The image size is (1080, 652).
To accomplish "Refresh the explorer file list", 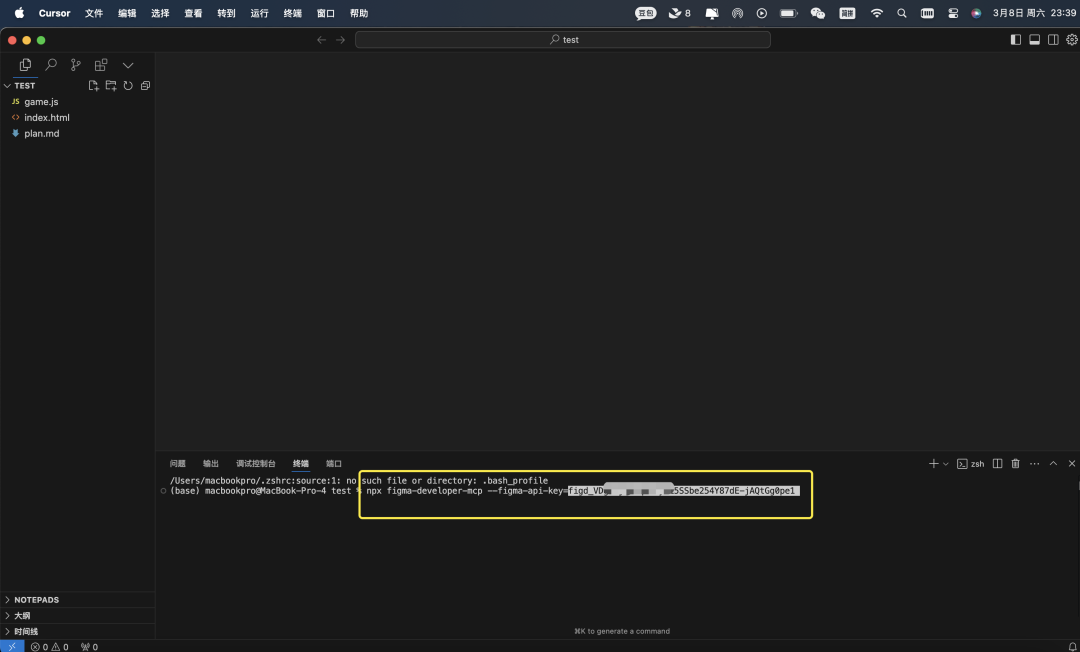I will pyautogui.click(x=128, y=86).
